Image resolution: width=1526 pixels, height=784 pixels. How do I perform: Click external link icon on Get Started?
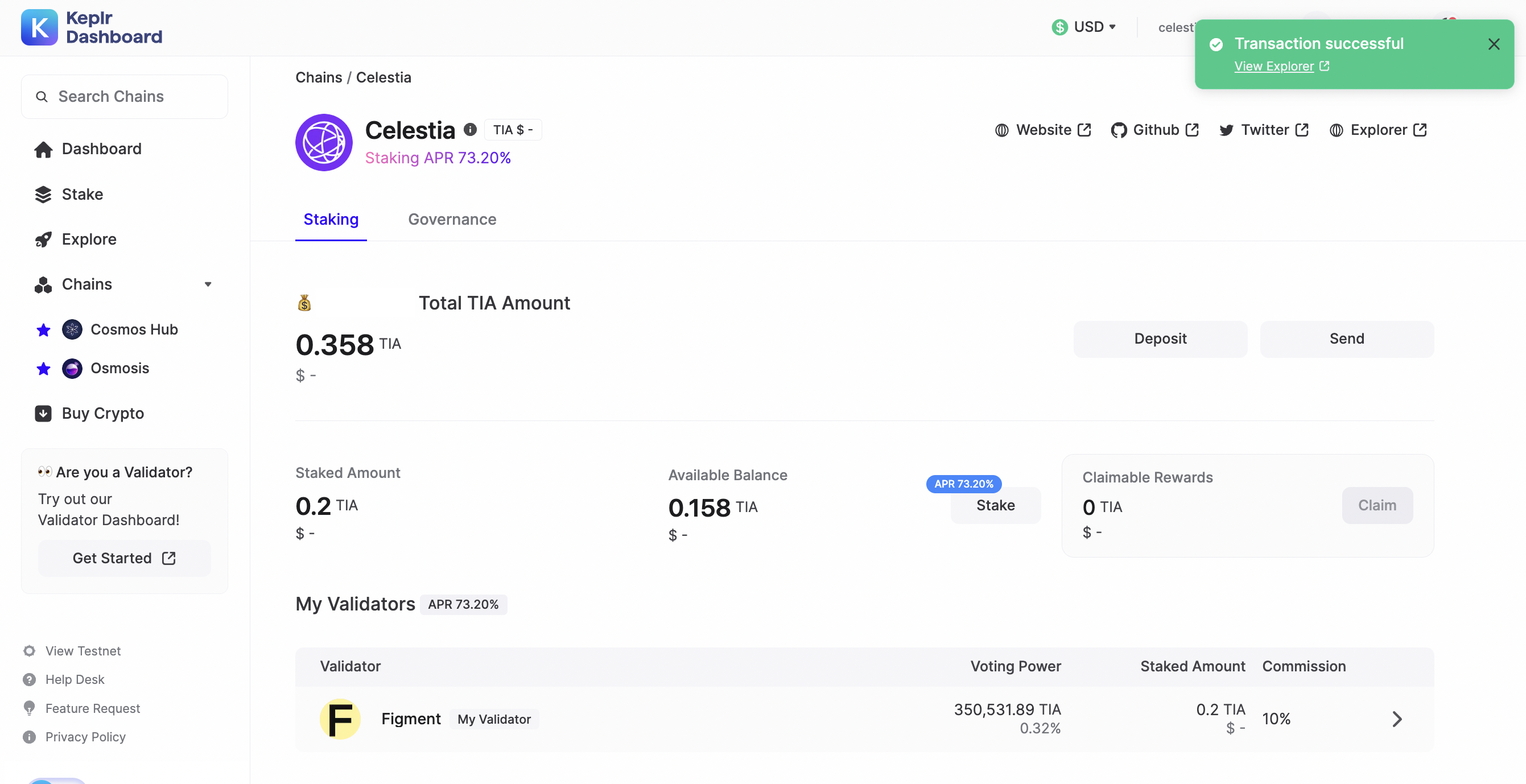pos(169,558)
